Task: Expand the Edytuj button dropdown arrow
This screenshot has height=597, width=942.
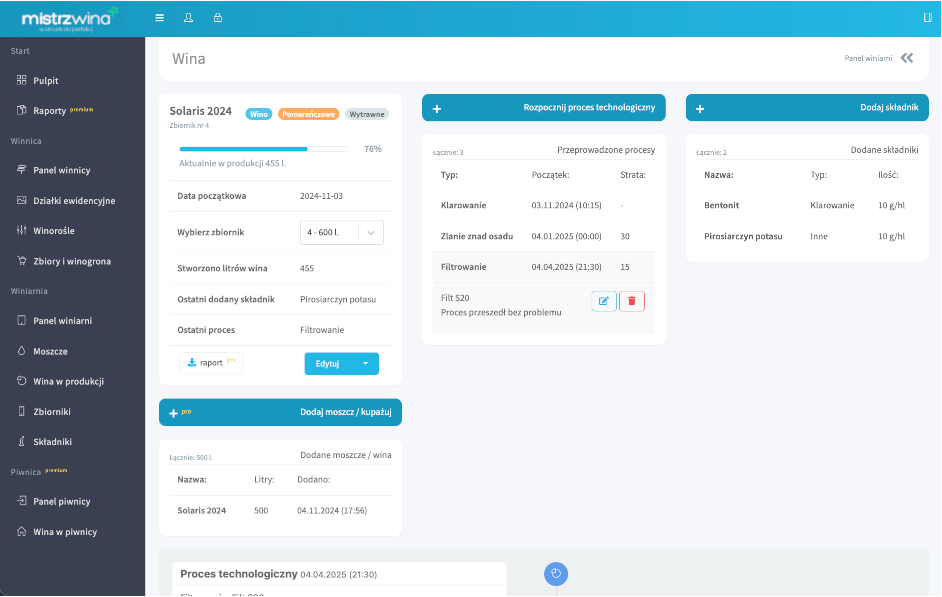Action: tap(366, 364)
